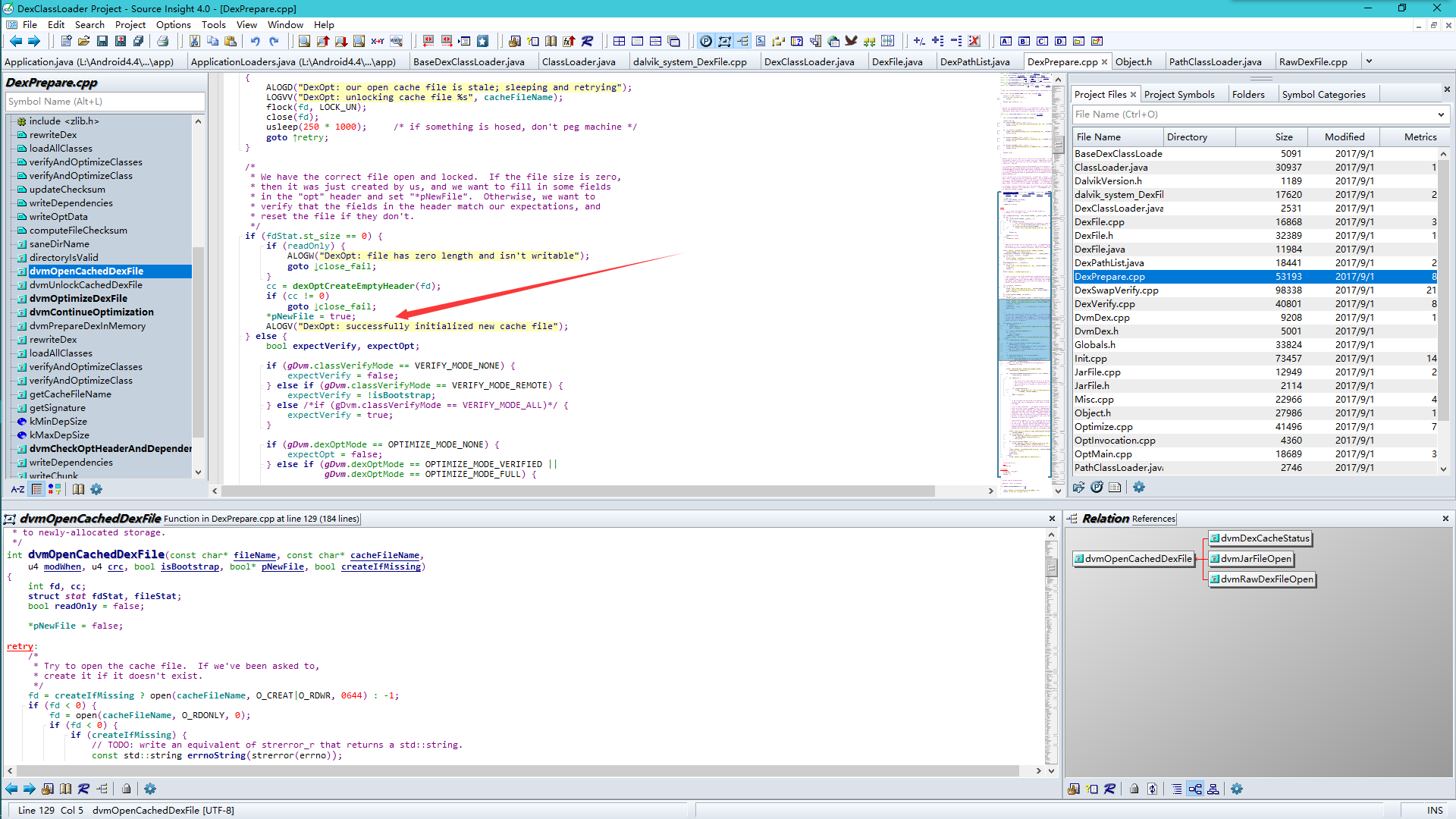
Task: Open the Search dialog magnifier icon
Action: [x=304, y=41]
